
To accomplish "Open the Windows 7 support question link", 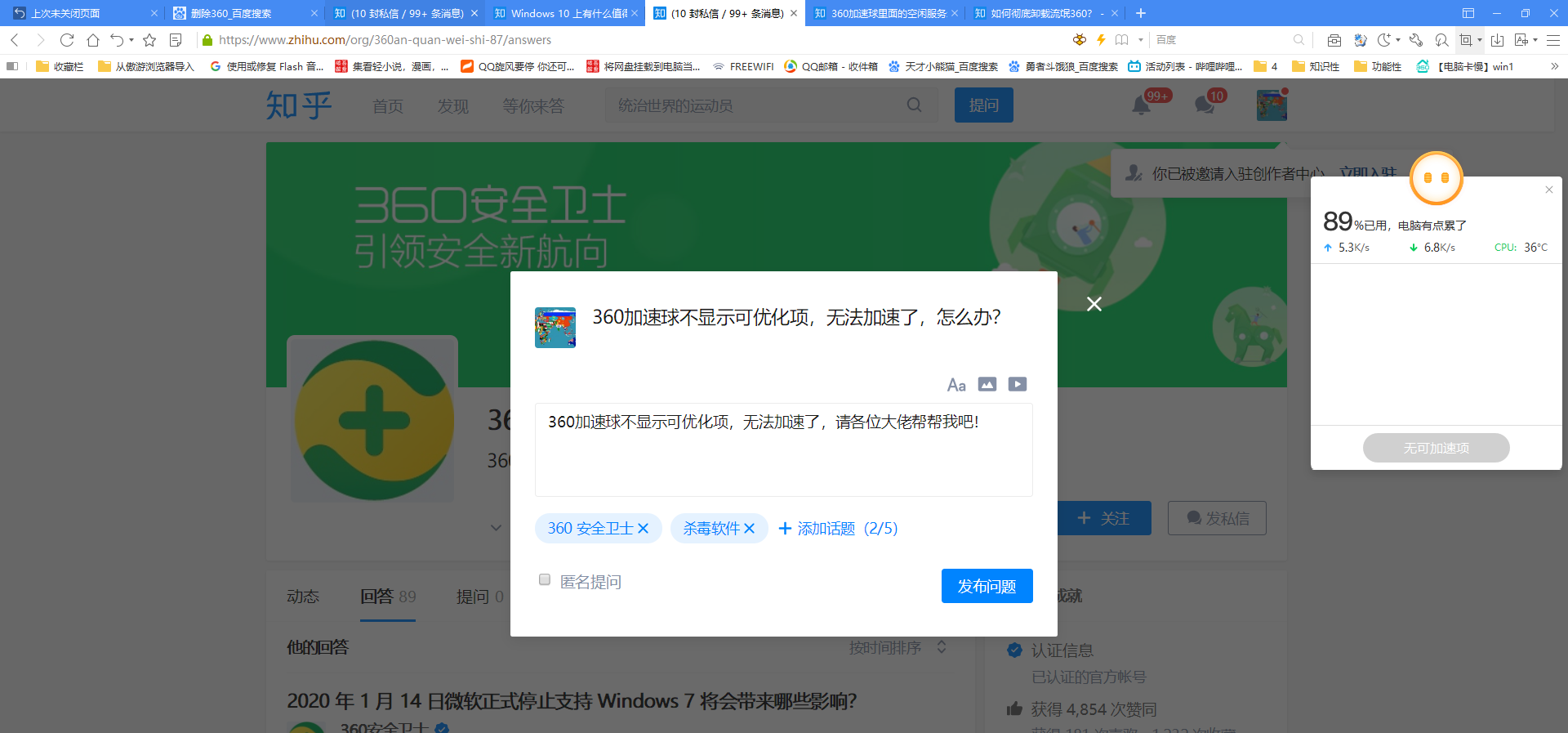I will tap(572, 701).
